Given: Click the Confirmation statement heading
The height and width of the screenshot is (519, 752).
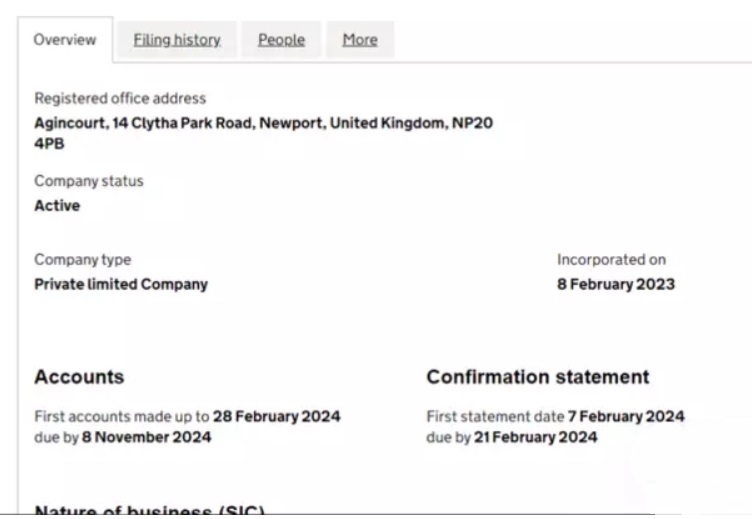Looking at the screenshot, I should [x=537, y=377].
